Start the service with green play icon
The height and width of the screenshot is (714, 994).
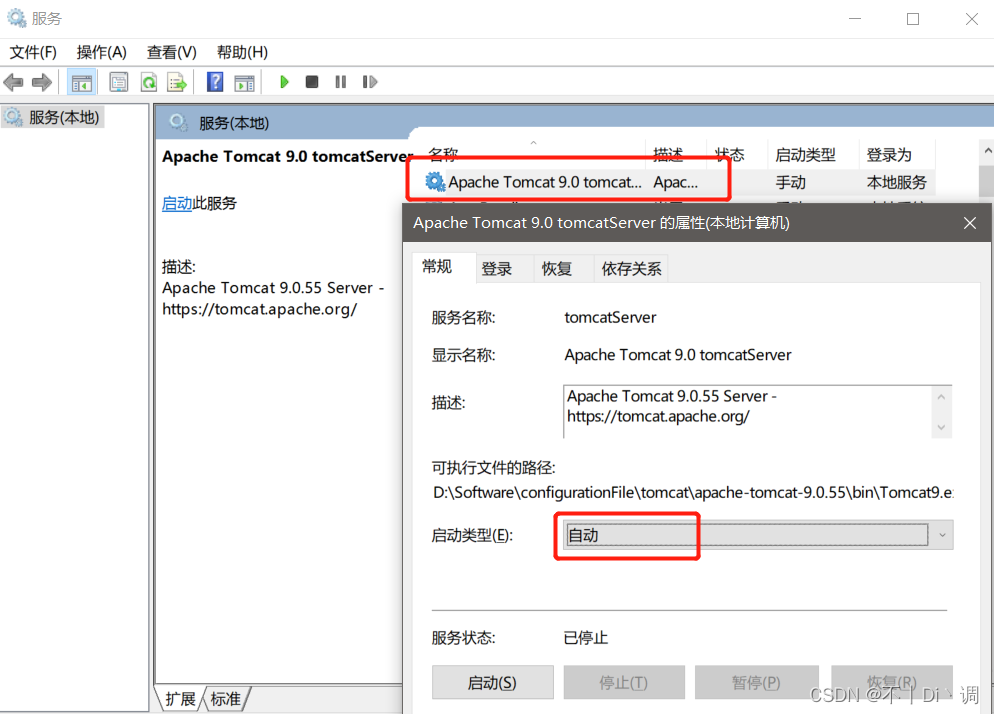coord(284,82)
